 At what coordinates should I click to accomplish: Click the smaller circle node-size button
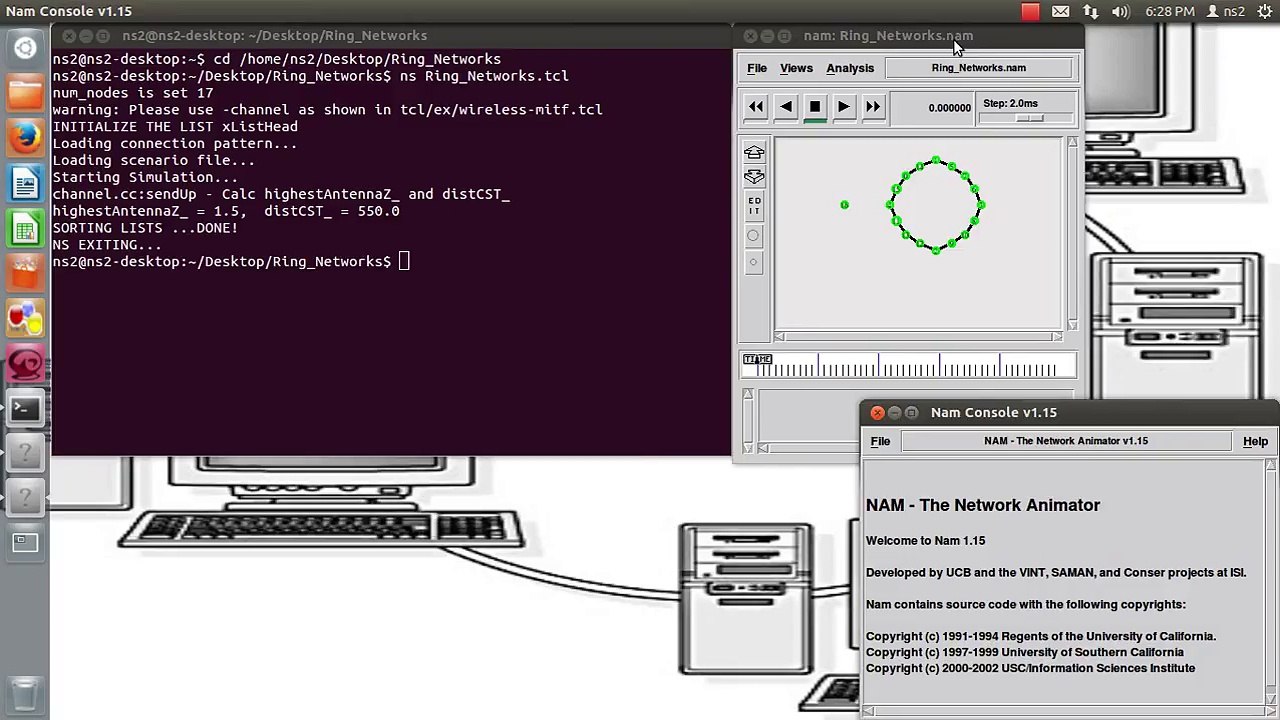tap(754, 262)
